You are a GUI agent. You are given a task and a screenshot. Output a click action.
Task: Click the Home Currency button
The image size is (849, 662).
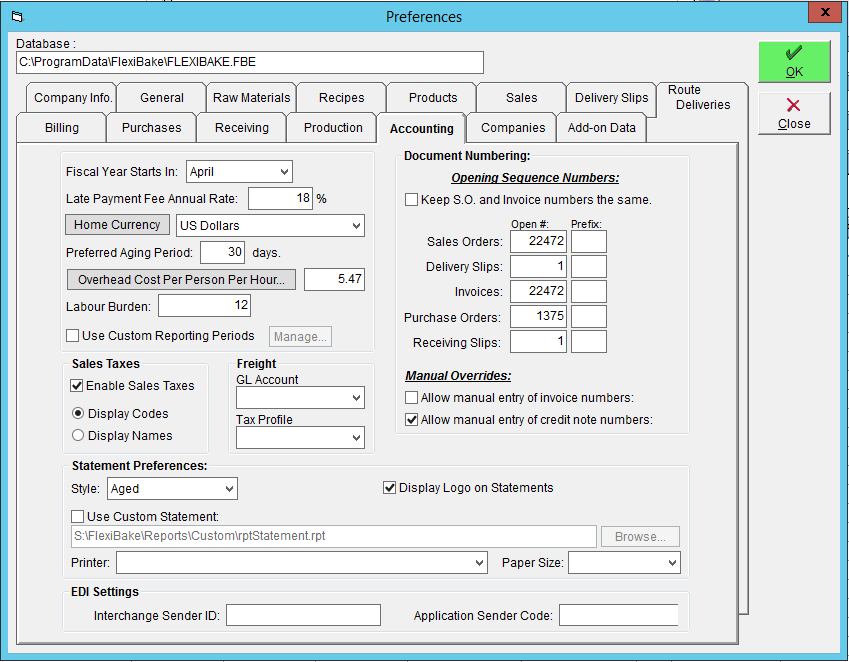pyautogui.click(x=117, y=225)
